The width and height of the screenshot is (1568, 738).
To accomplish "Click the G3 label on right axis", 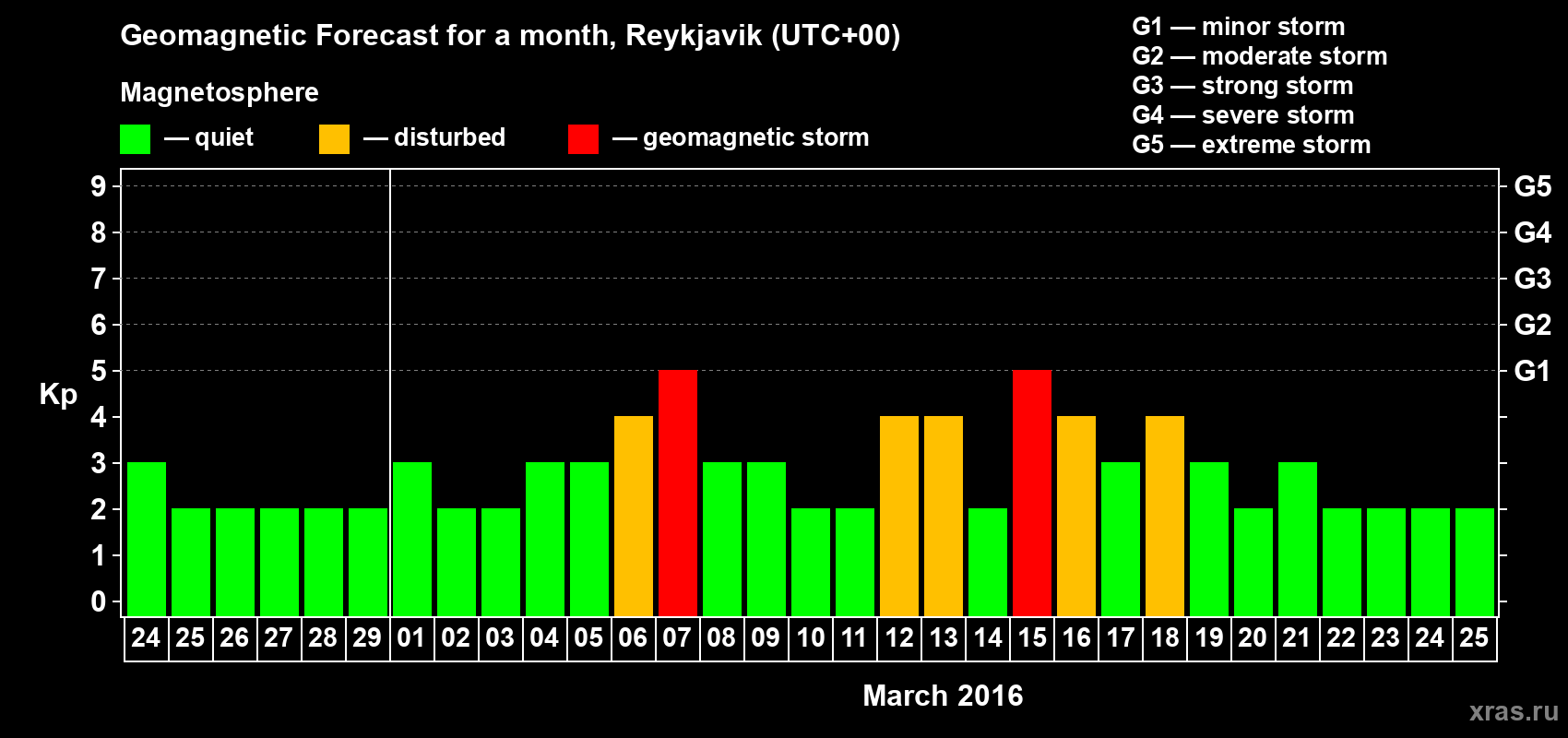I will [x=1532, y=279].
